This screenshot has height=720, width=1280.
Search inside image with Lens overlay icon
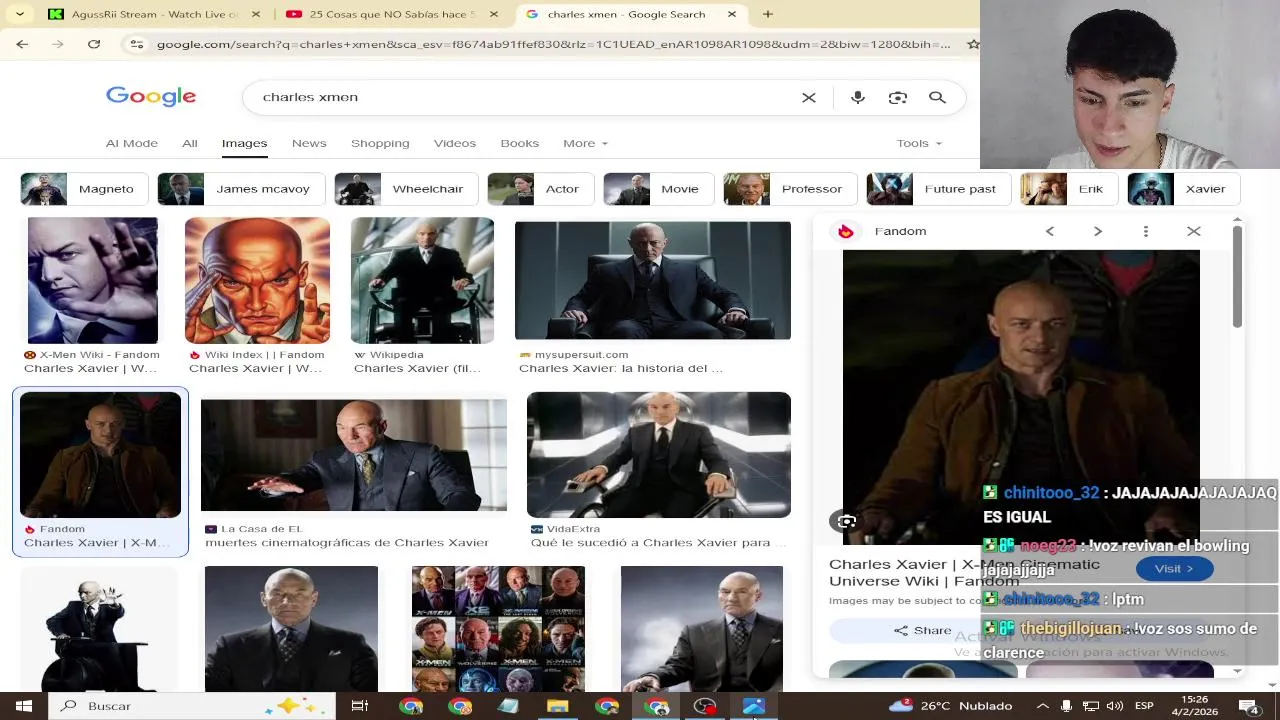coord(847,521)
